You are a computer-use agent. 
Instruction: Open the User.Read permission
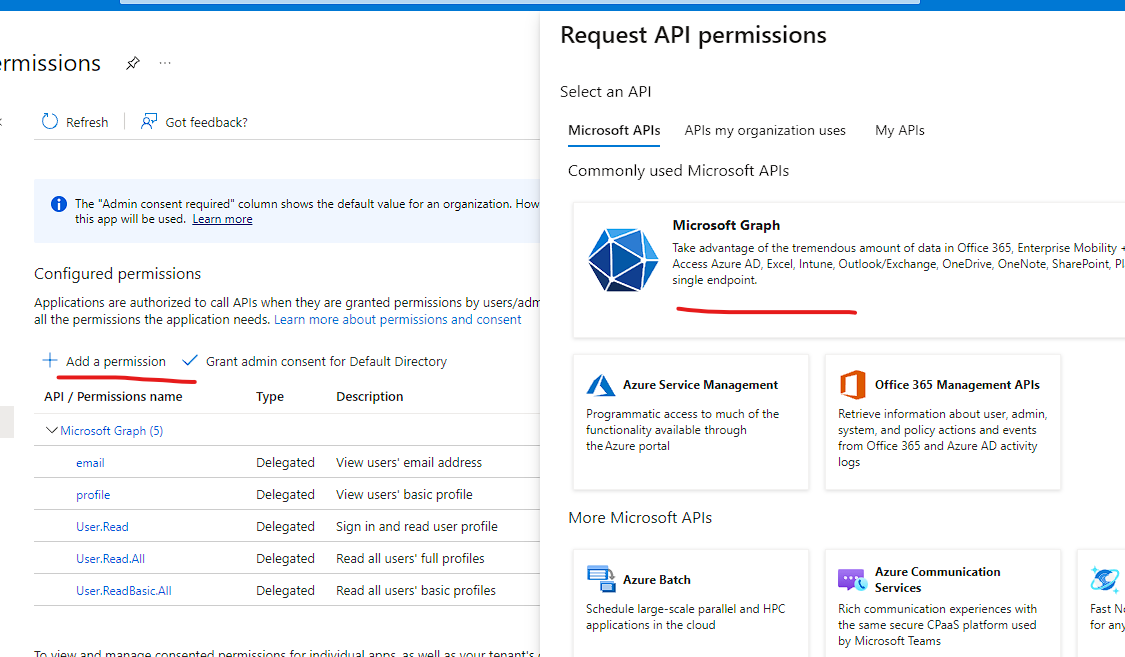coord(103,527)
